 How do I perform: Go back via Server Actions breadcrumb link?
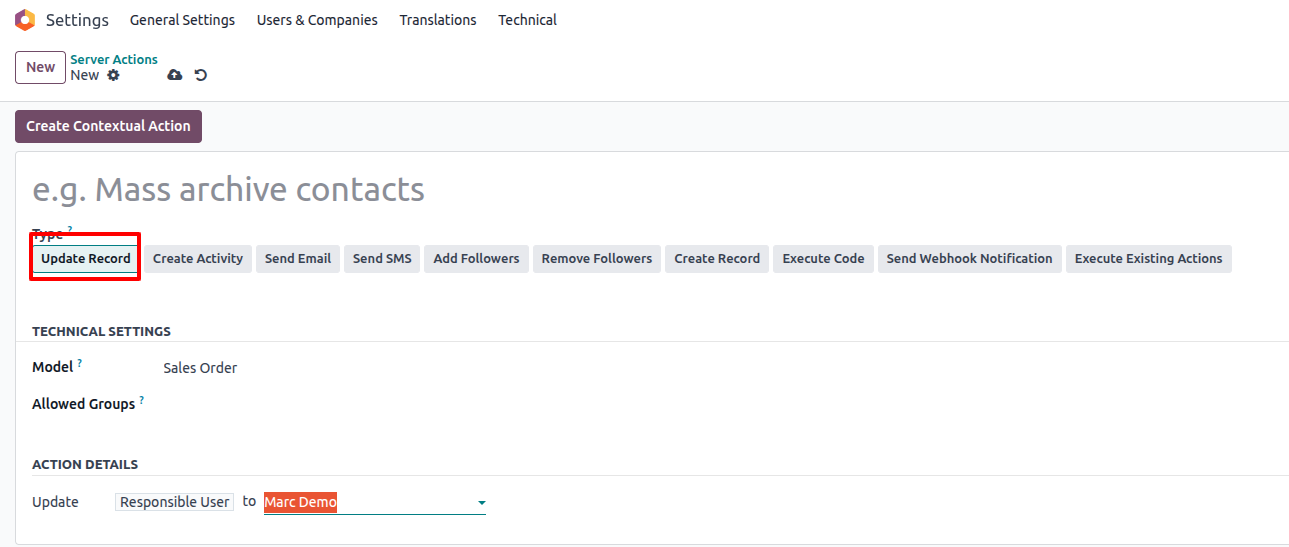(114, 59)
